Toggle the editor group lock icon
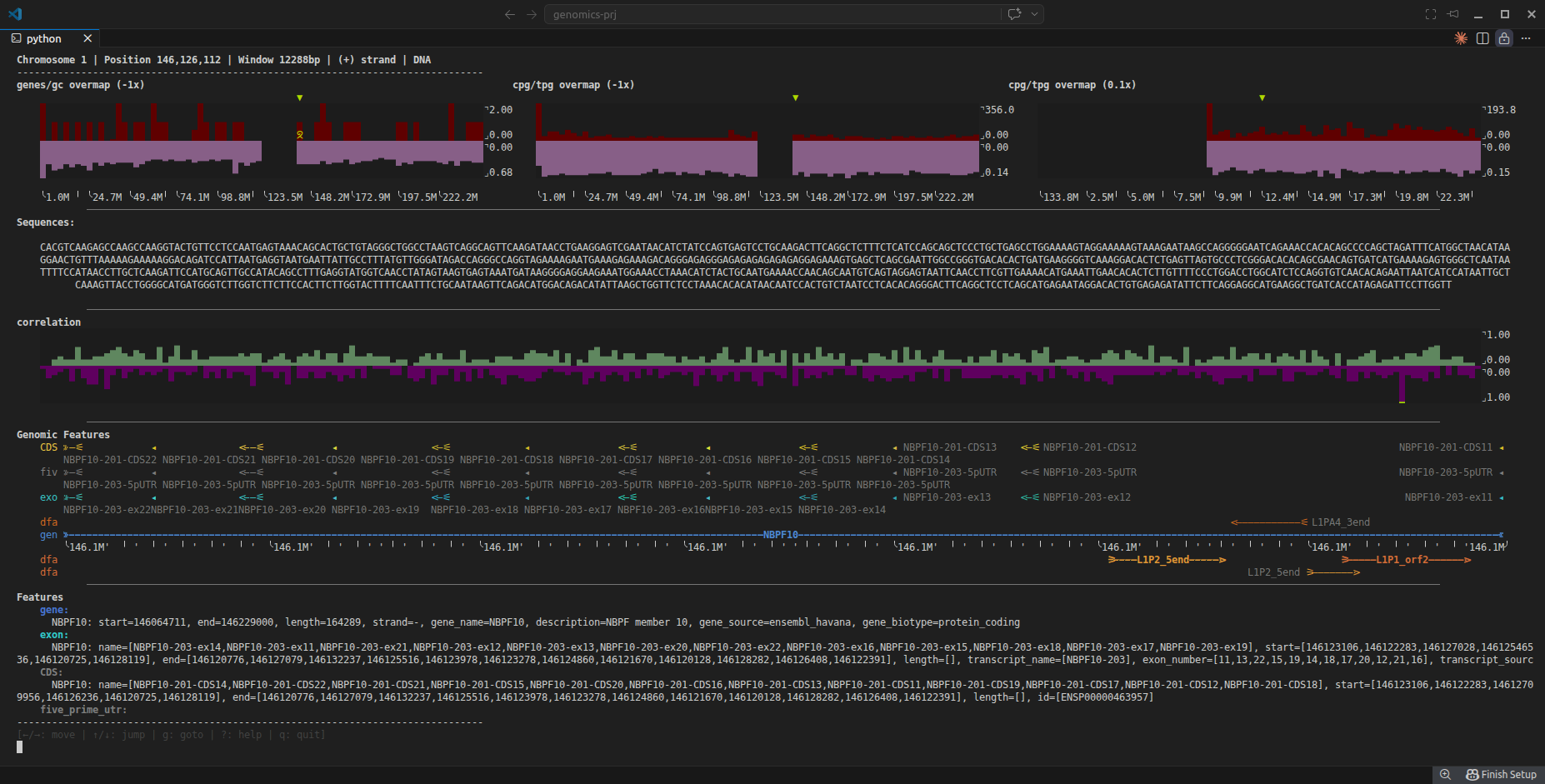The image size is (1545, 784). coord(1504,38)
